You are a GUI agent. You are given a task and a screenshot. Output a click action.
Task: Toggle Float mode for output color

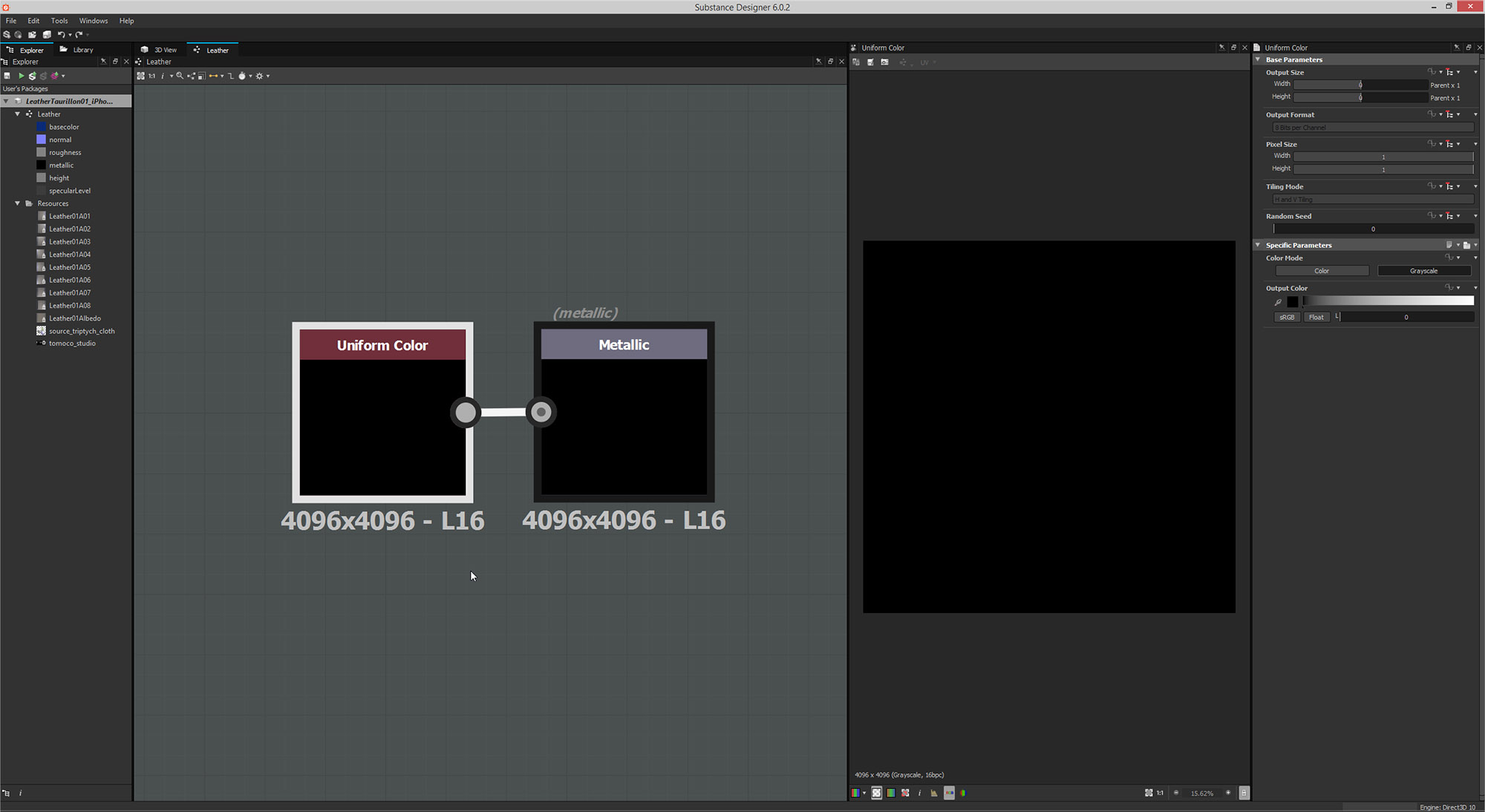point(1316,317)
